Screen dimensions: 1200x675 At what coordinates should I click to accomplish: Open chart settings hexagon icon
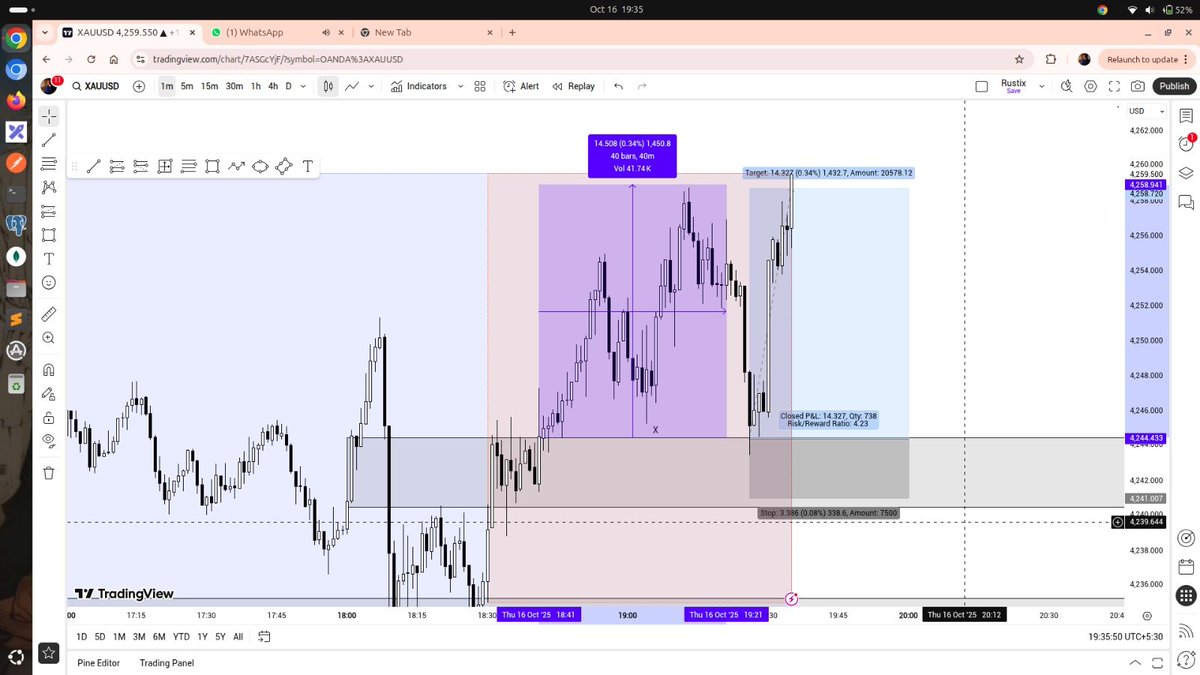[1091, 86]
